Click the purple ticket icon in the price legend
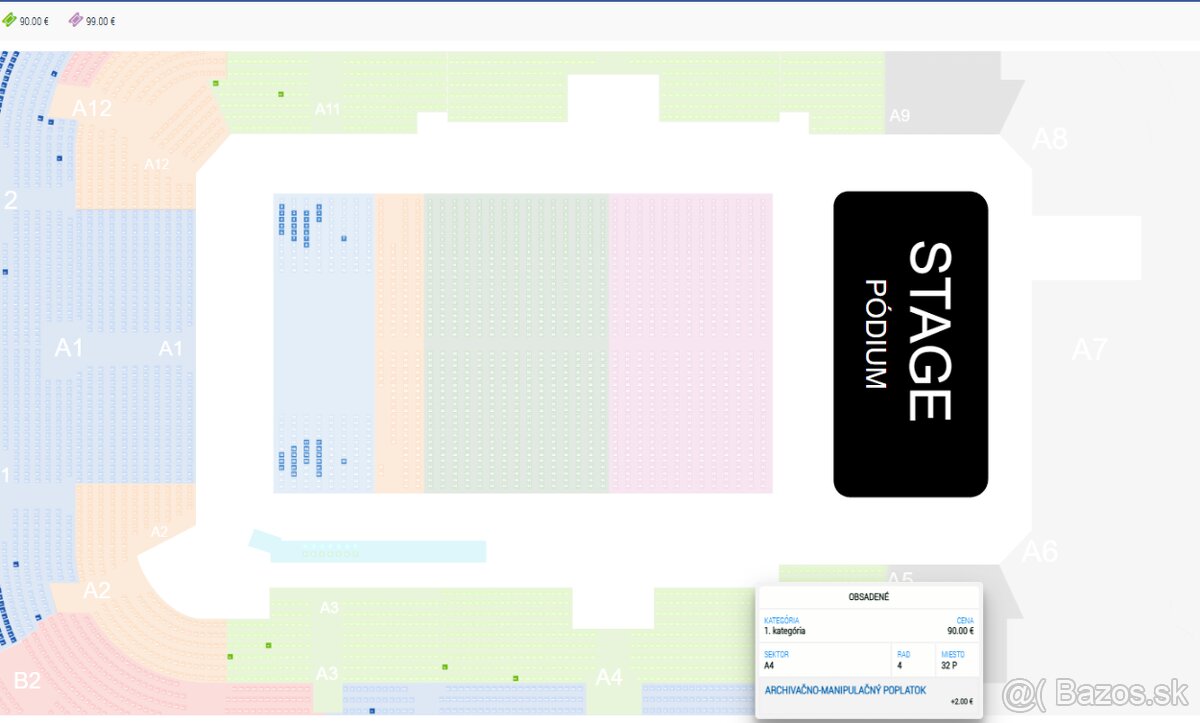This screenshot has width=1200, height=723. (76, 20)
